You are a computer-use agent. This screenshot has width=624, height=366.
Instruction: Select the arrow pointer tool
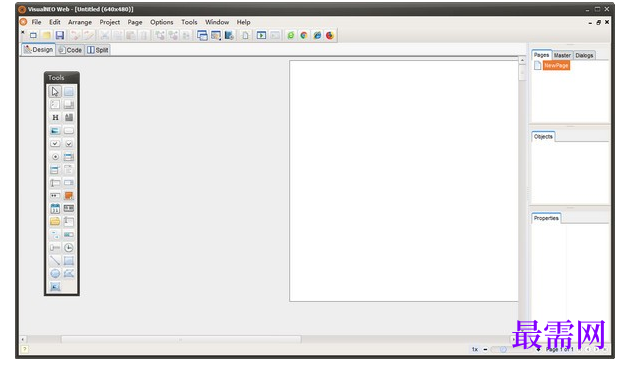click(55, 92)
